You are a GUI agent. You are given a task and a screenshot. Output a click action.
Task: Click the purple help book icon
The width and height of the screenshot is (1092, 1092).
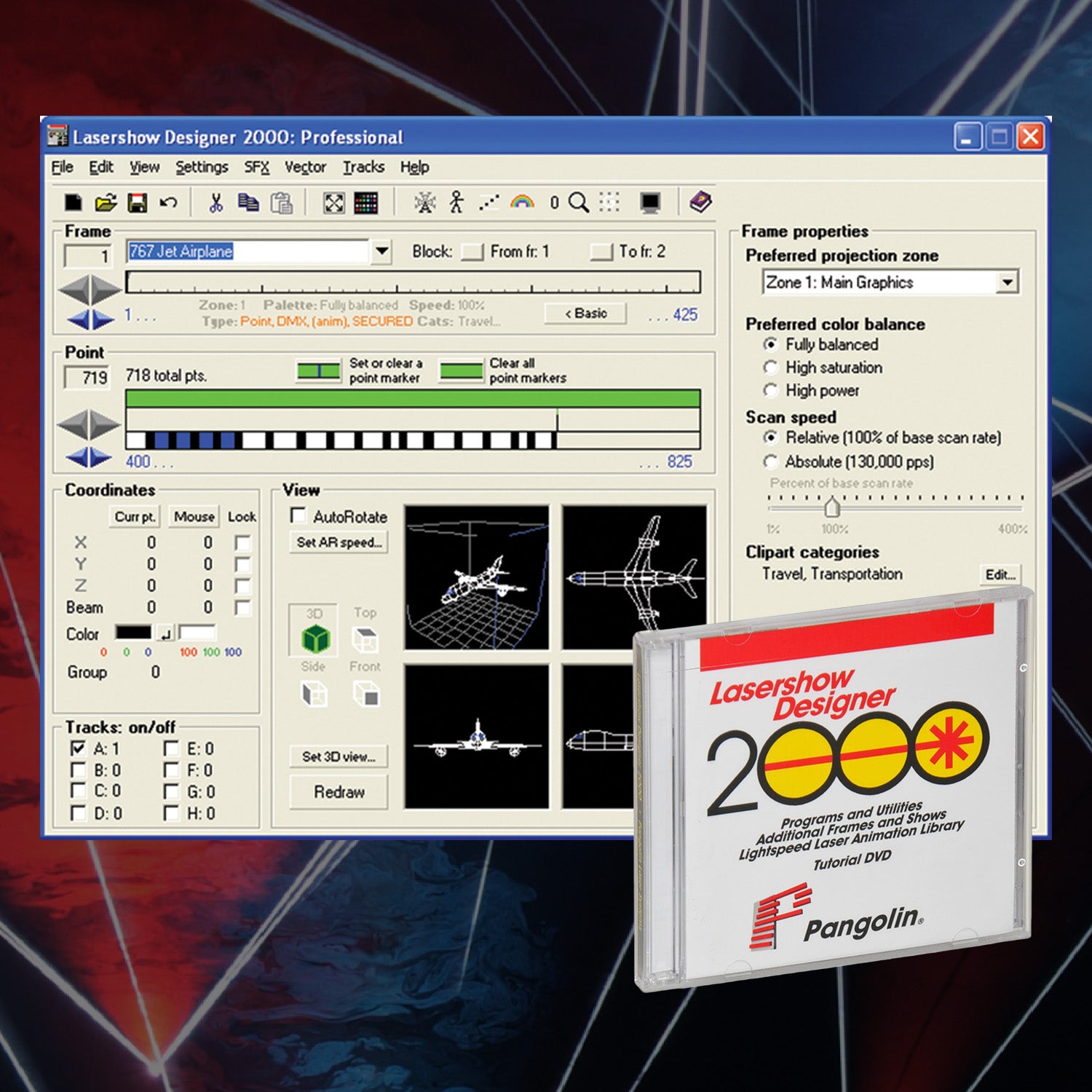[700, 202]
